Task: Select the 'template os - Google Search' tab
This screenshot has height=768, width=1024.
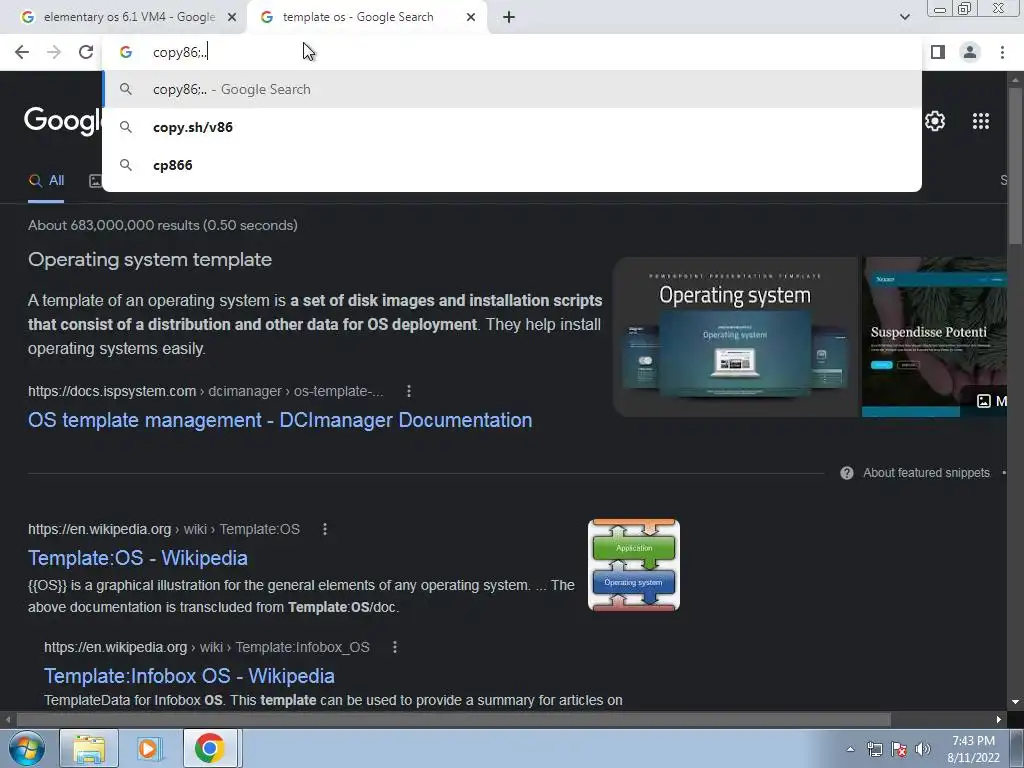Action: 367,17
